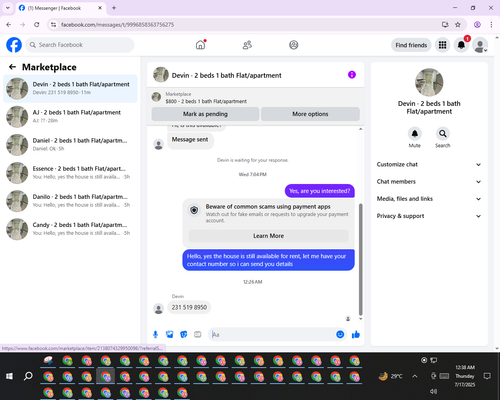Expand the Privacy & support section
This screenshot has height=400, width=500.
(x=429, y=216)
